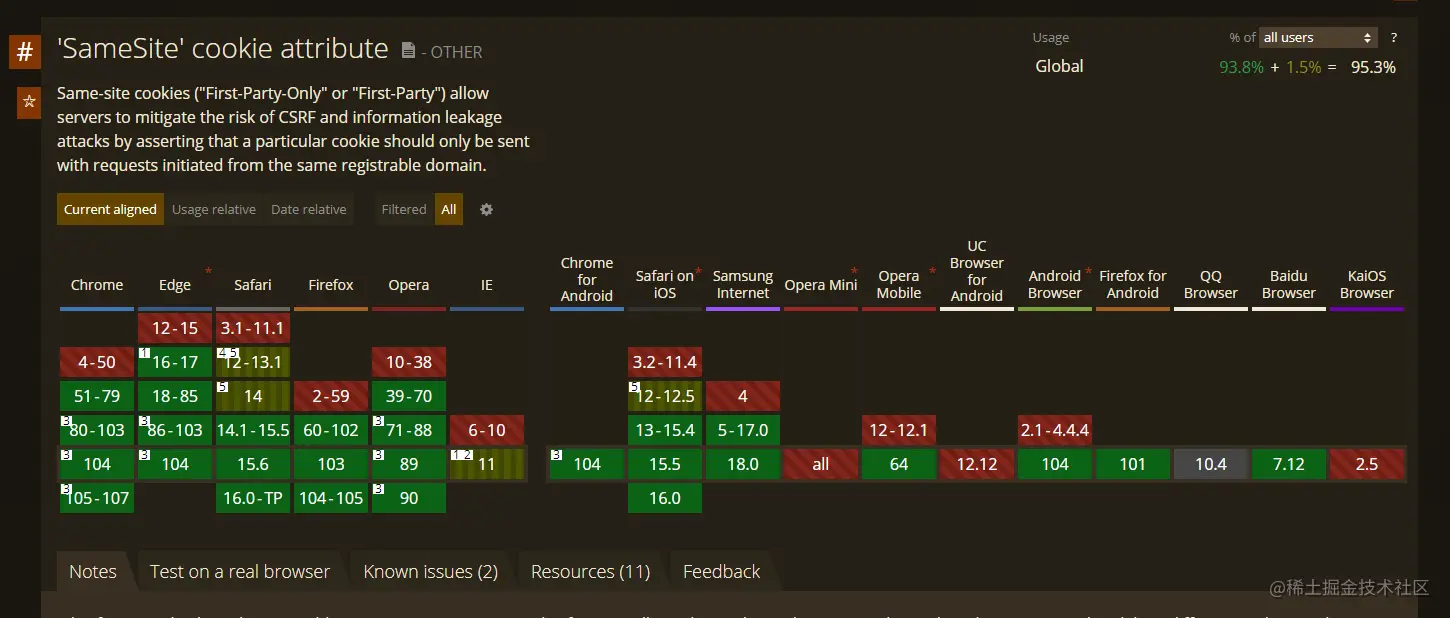Open the Resources (11) tab
Screen dimensions: 1450x618
[591, 571]
